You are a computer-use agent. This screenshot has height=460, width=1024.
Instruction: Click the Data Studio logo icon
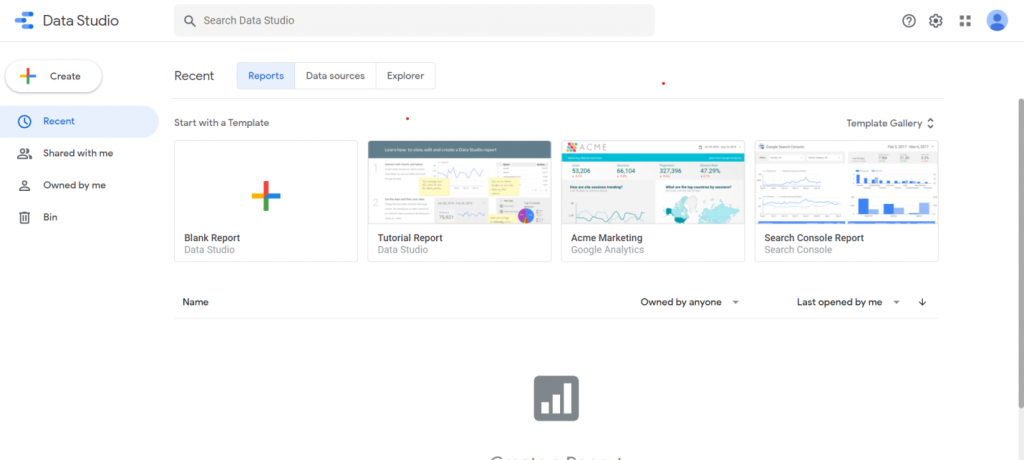click(x=25, y=20)
